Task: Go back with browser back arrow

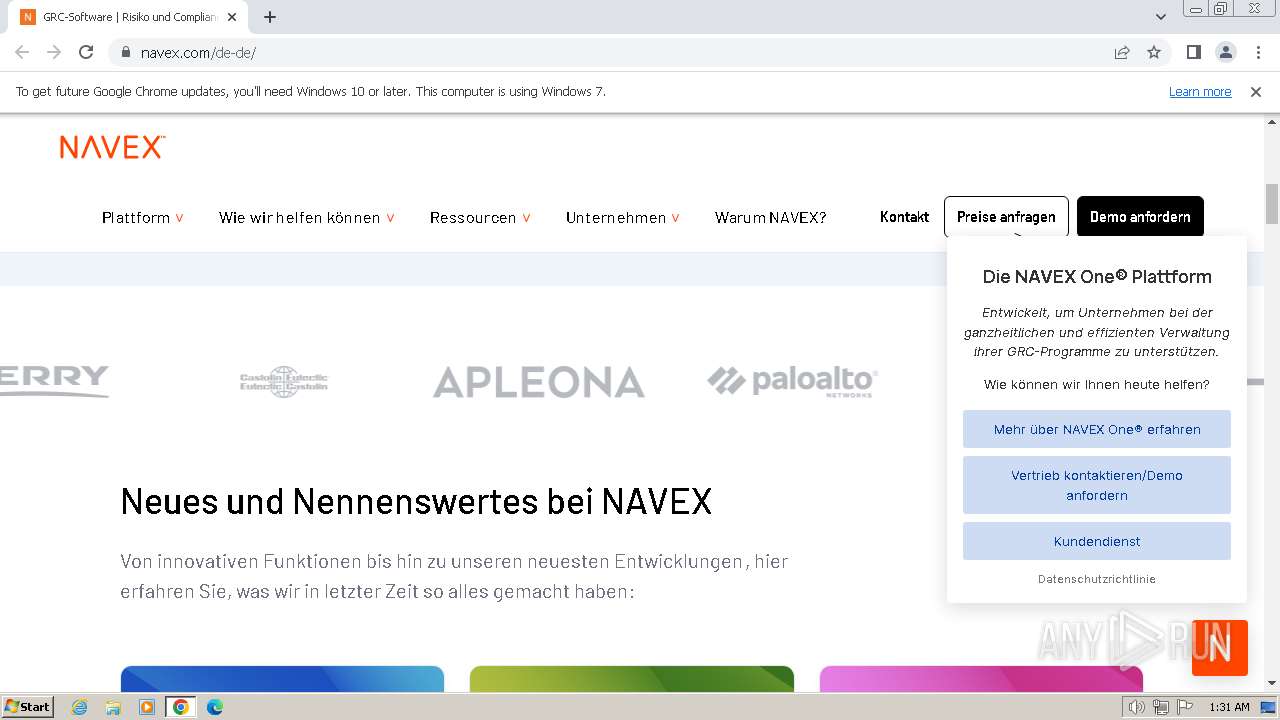Action: [x=22, y=52]
